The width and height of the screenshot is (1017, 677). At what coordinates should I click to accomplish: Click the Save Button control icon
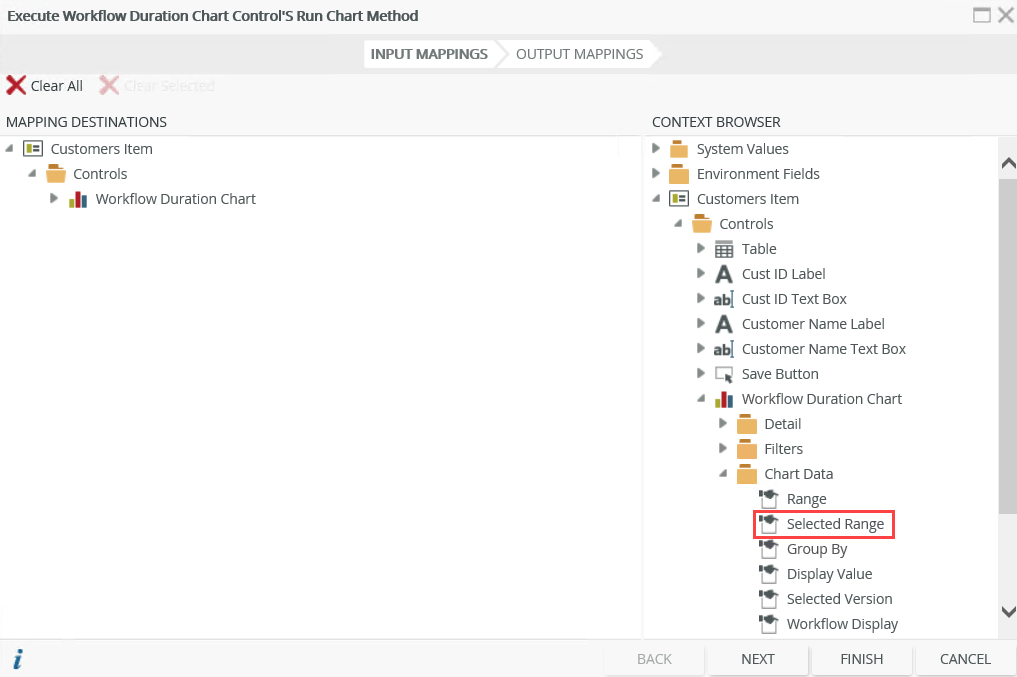(x=724, y=374)
